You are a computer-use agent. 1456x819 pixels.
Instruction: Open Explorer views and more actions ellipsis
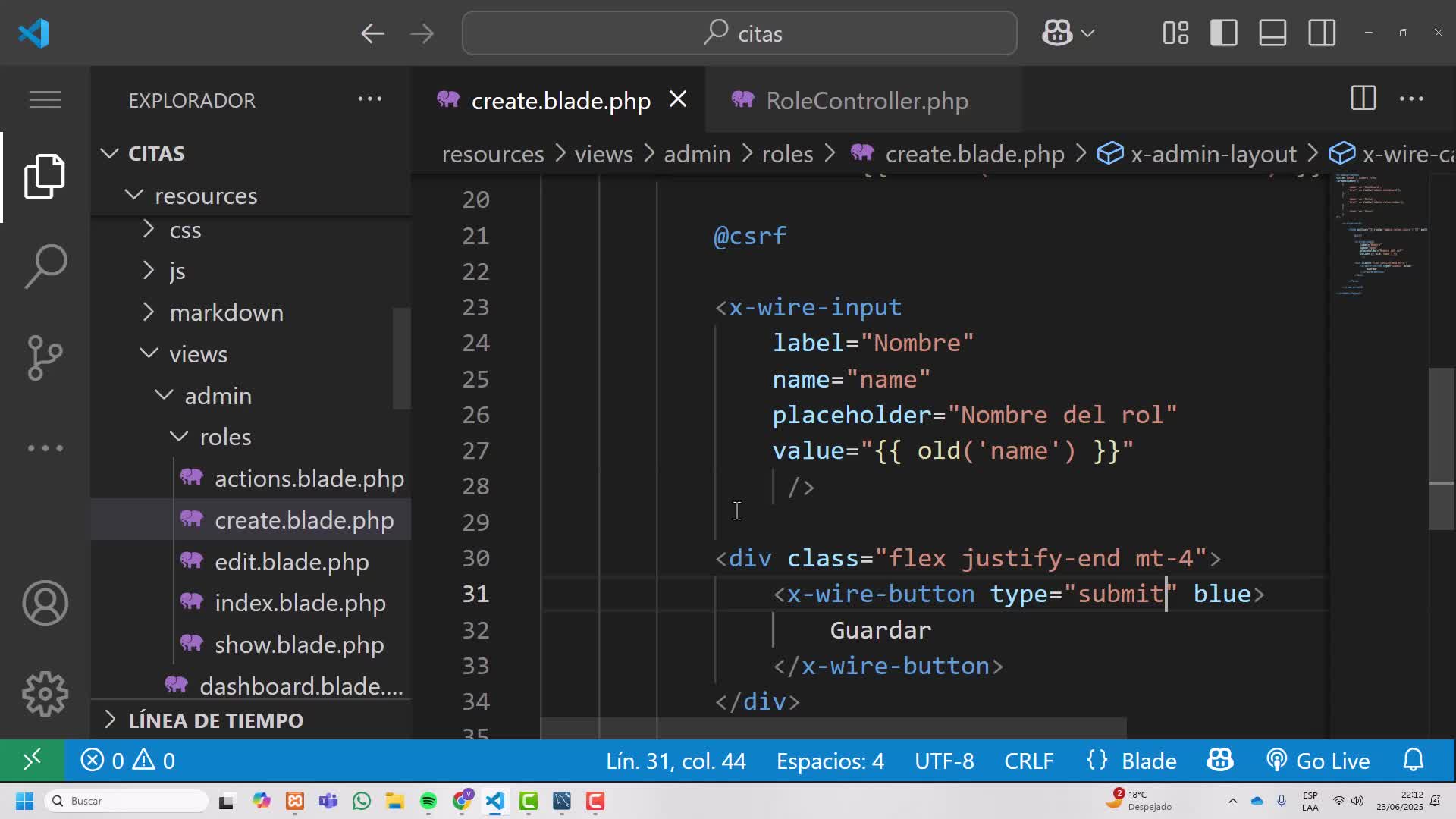click(370, 99)
